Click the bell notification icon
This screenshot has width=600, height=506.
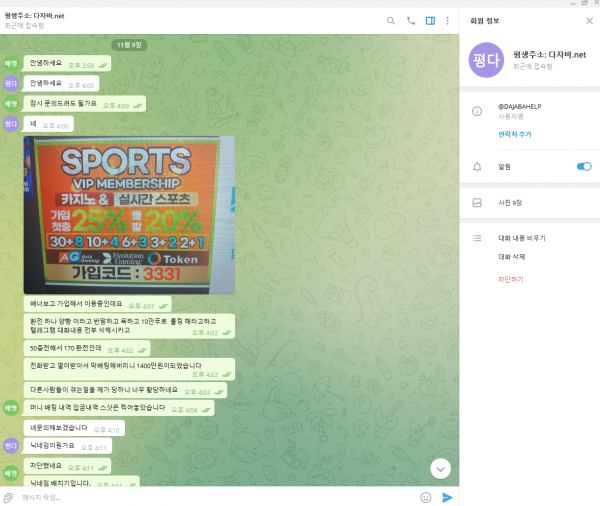(477, 167)
